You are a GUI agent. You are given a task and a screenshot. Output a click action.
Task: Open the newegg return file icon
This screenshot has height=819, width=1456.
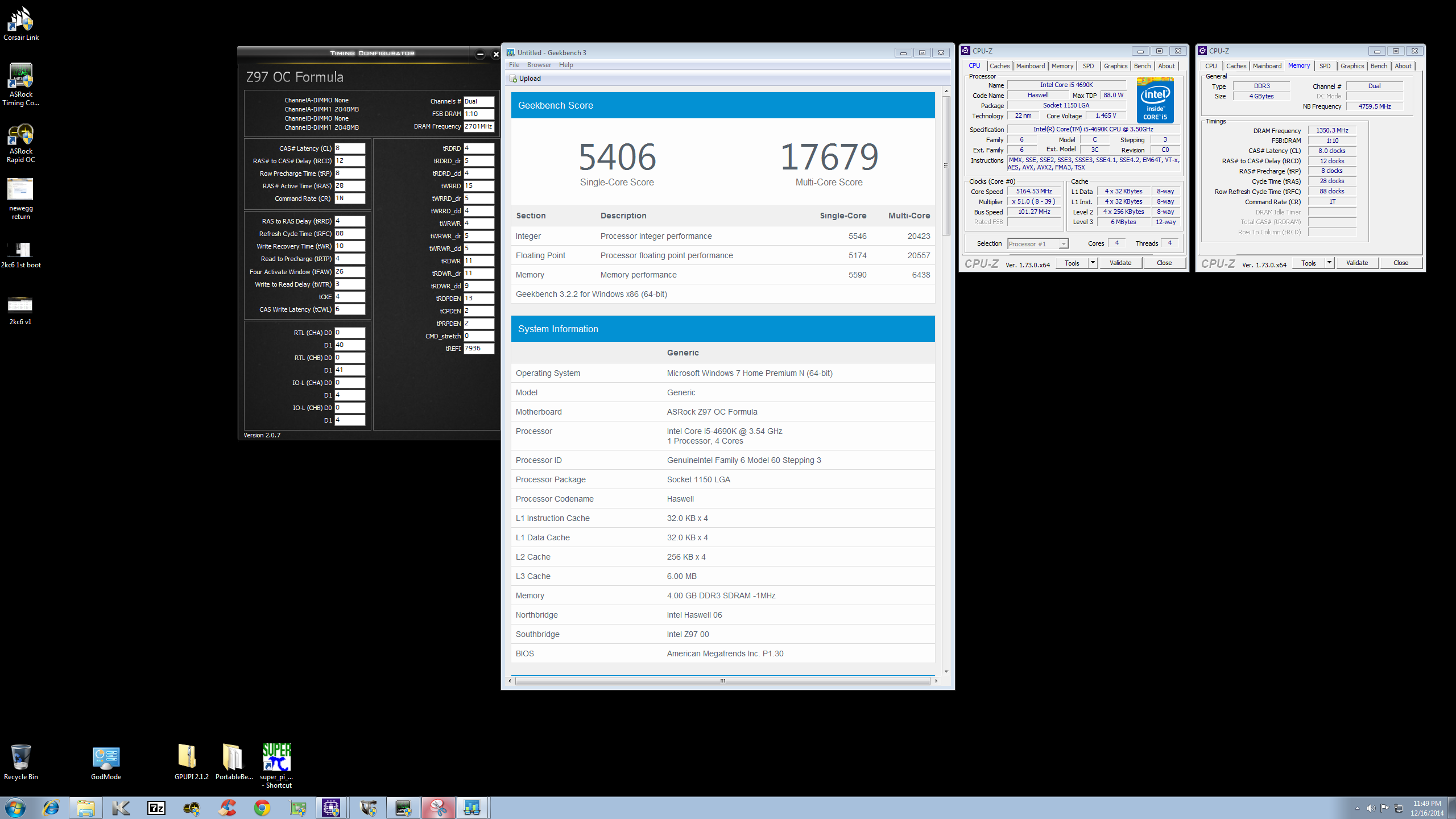(21, 199)
